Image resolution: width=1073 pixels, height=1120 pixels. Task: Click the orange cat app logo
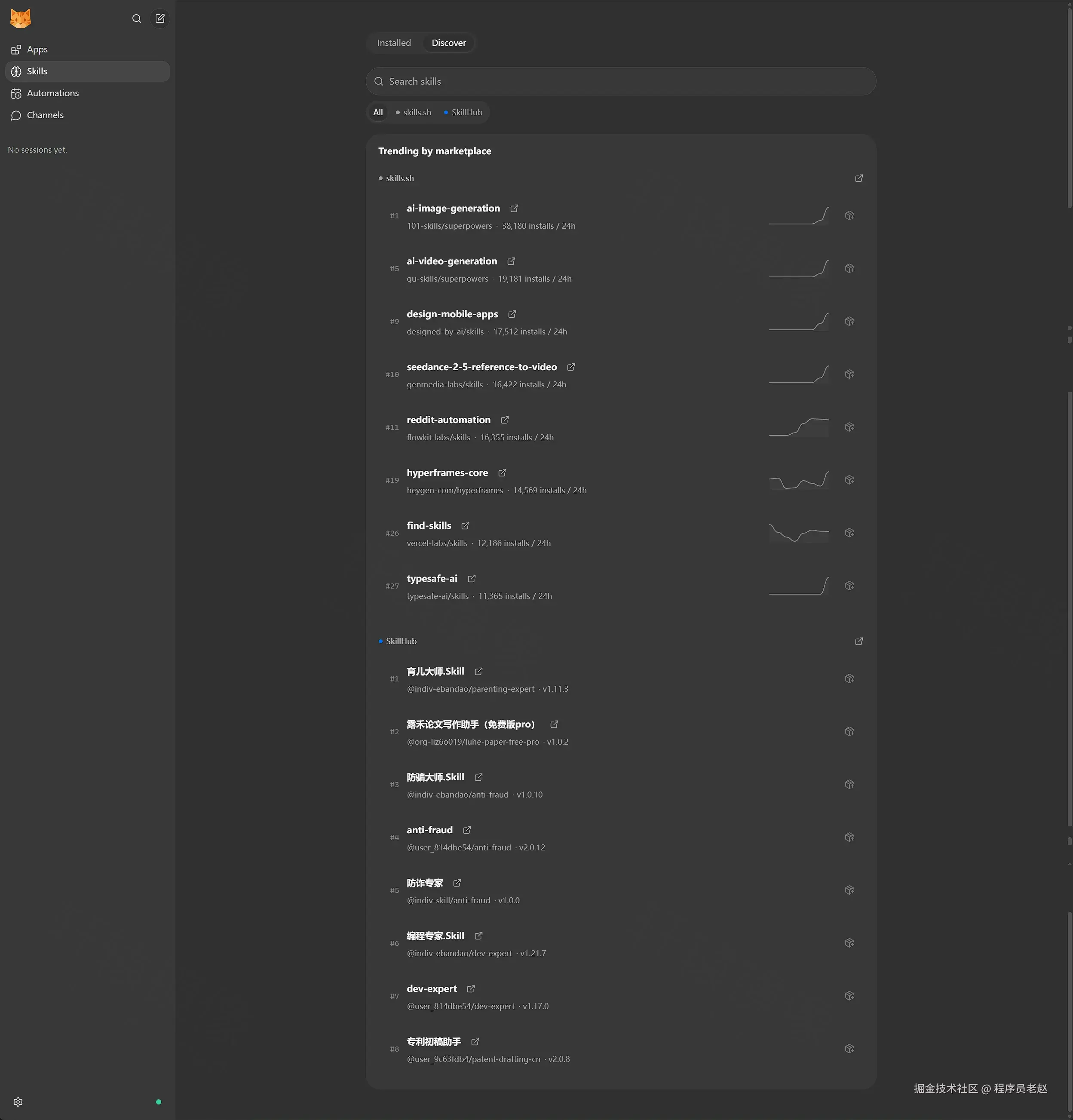point(21,18)
